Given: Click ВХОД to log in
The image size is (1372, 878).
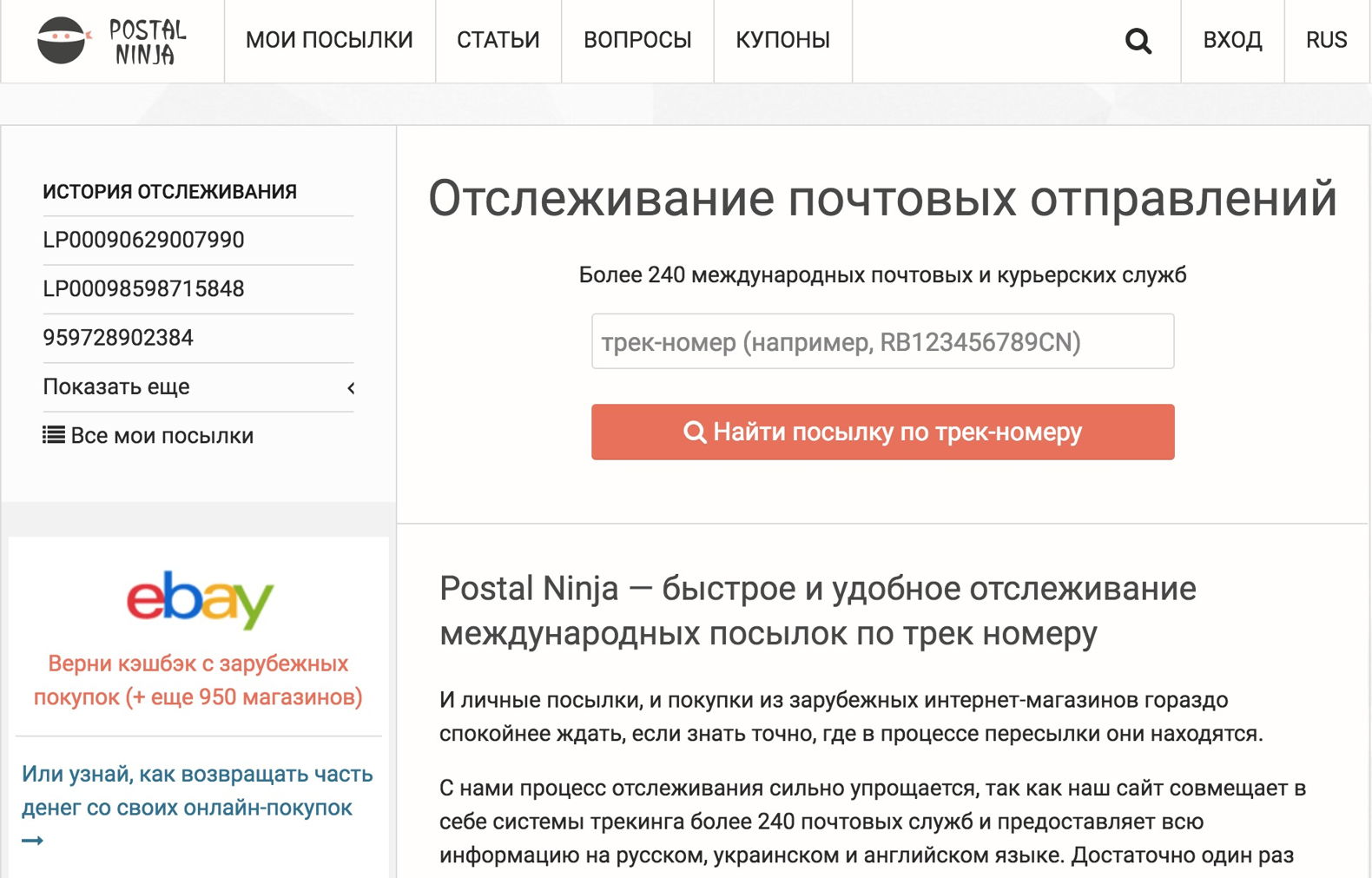Looking at the screenshot, I should coord(1232,40).
